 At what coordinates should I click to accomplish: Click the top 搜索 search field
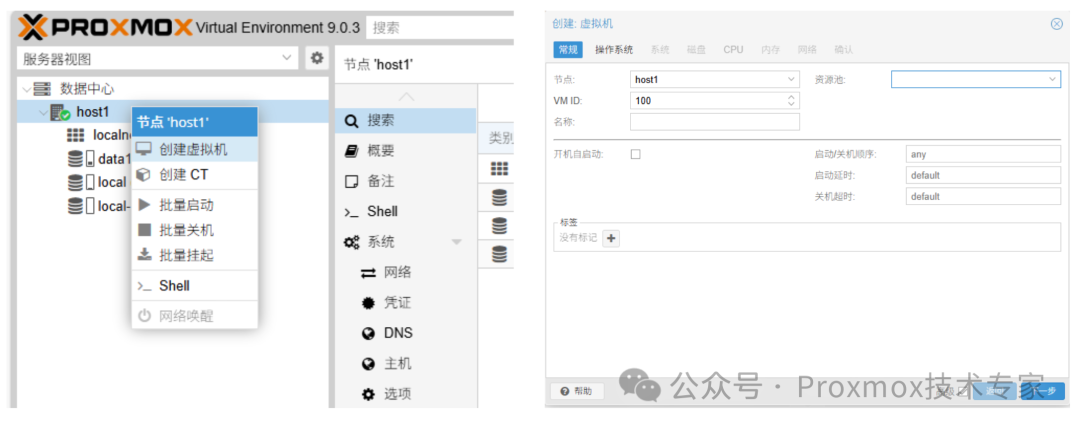pos(441,28)
